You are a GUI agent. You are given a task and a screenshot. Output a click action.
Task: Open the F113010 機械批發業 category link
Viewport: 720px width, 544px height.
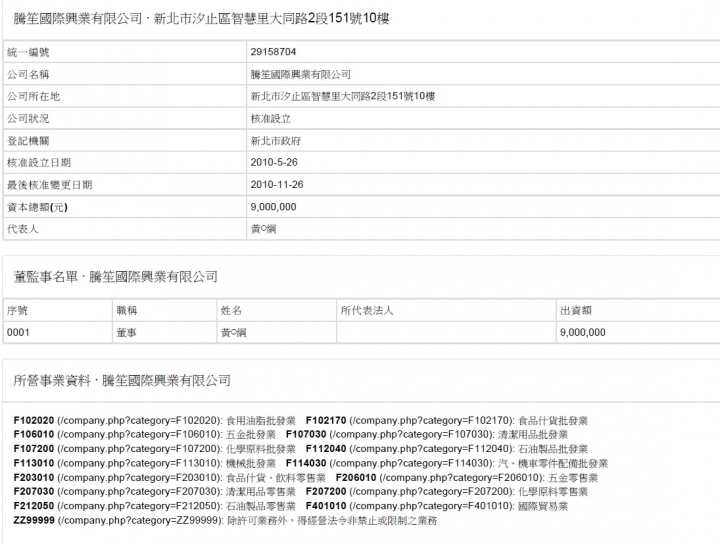pos(144,463)
